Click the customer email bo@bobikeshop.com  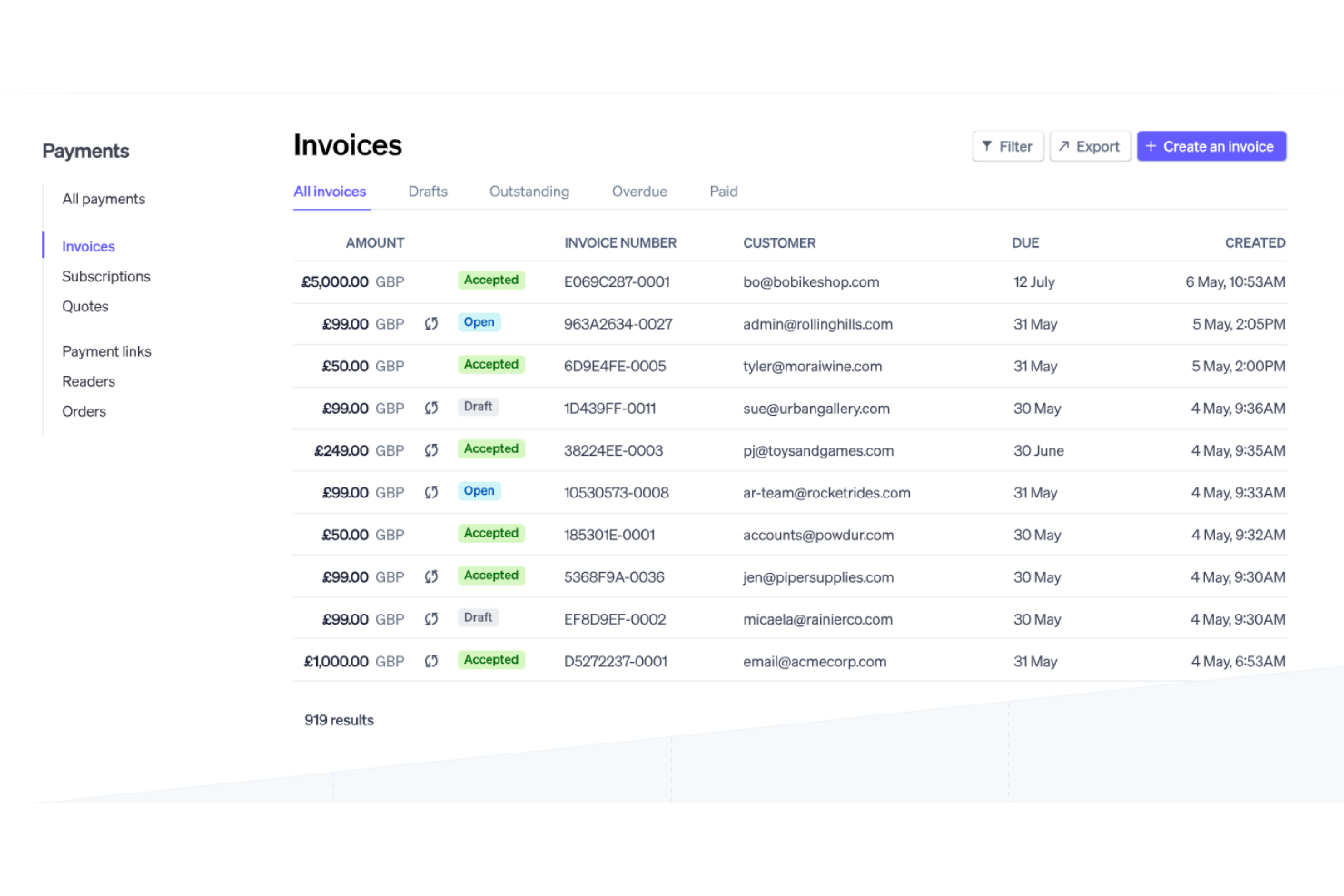coord(811,282)
